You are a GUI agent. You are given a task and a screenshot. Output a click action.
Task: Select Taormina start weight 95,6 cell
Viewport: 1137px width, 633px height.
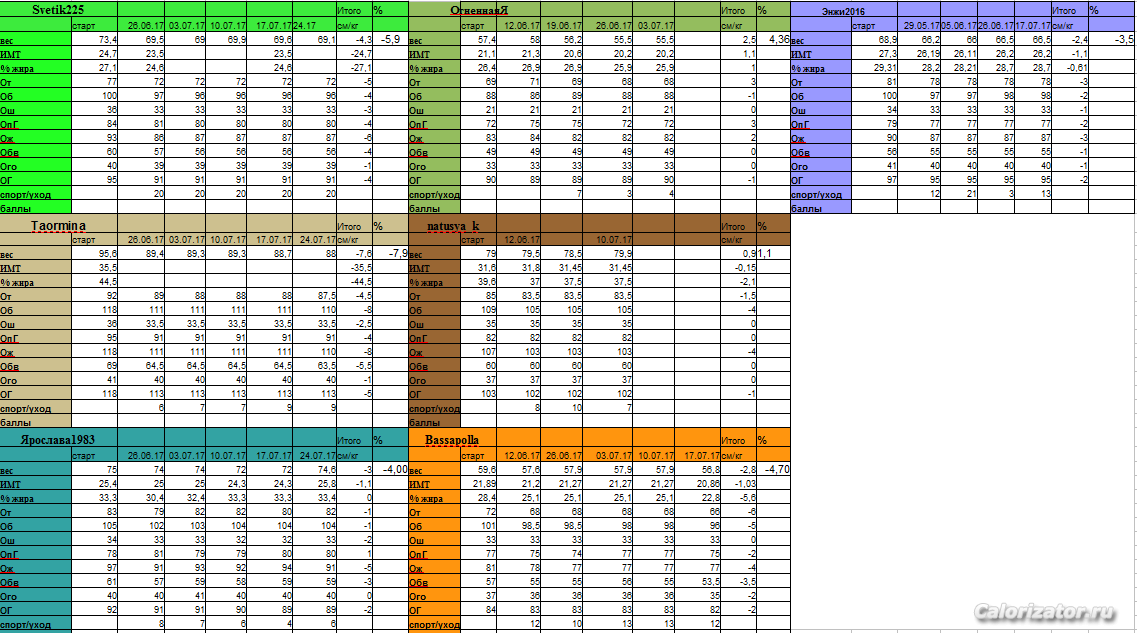(x=95, y=254)
